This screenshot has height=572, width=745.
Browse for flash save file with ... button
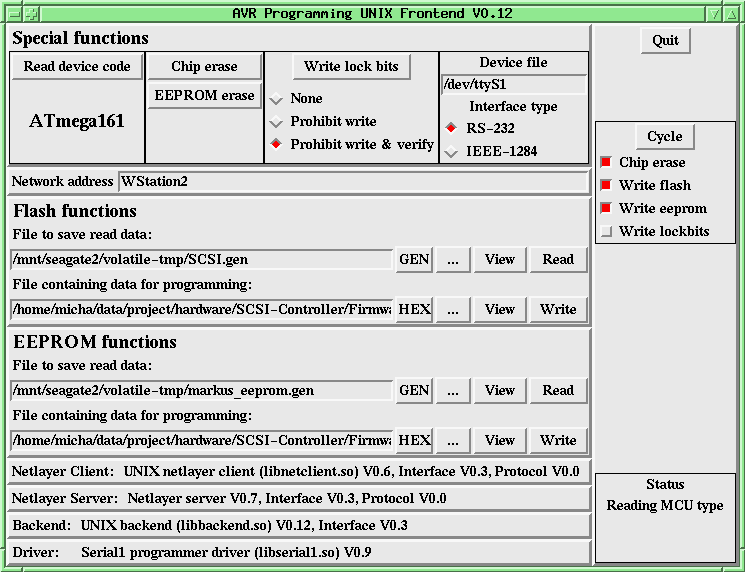(x=453, y=259)
